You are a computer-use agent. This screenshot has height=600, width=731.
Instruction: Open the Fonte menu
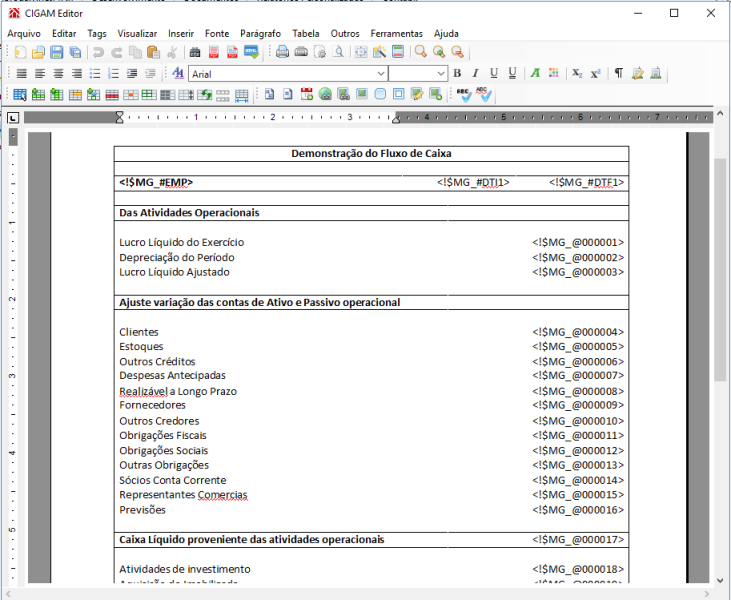217,34
